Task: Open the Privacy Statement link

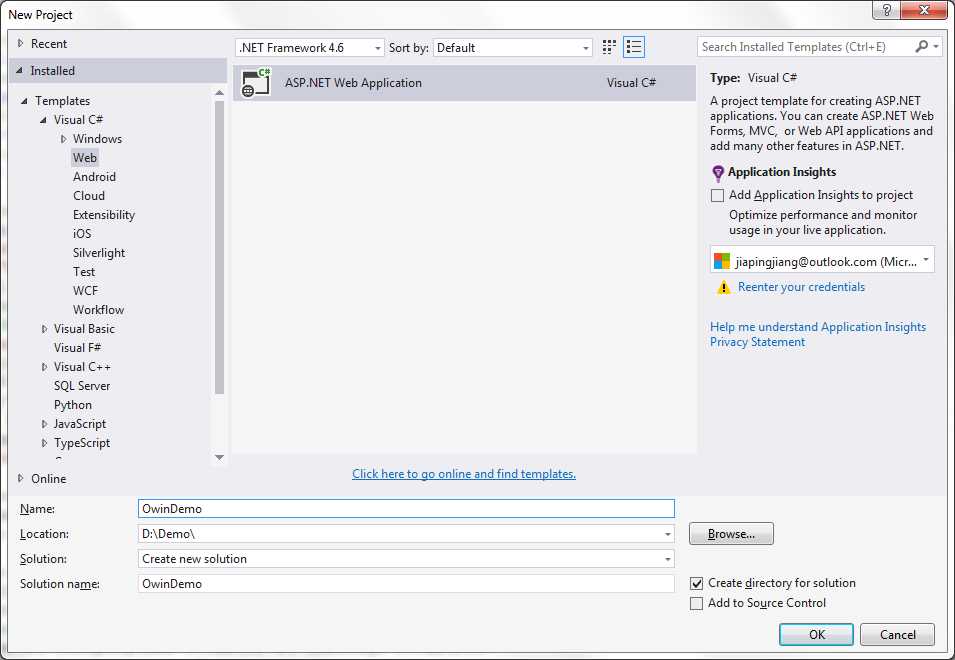Action: [x=757, y=342]
